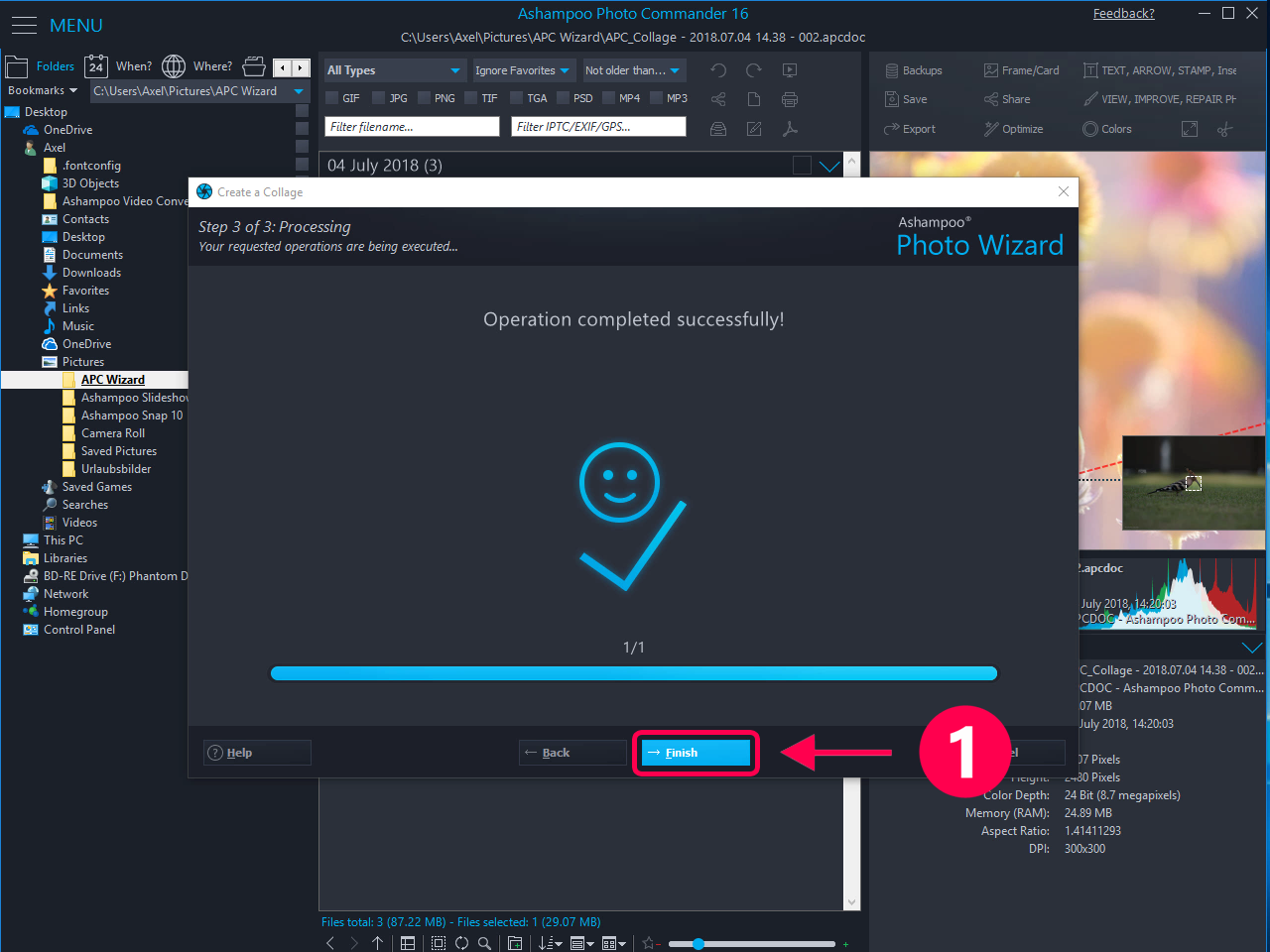Go back with bottom navigation arrow
This screenshot has width=1270, height=952.
330,943
